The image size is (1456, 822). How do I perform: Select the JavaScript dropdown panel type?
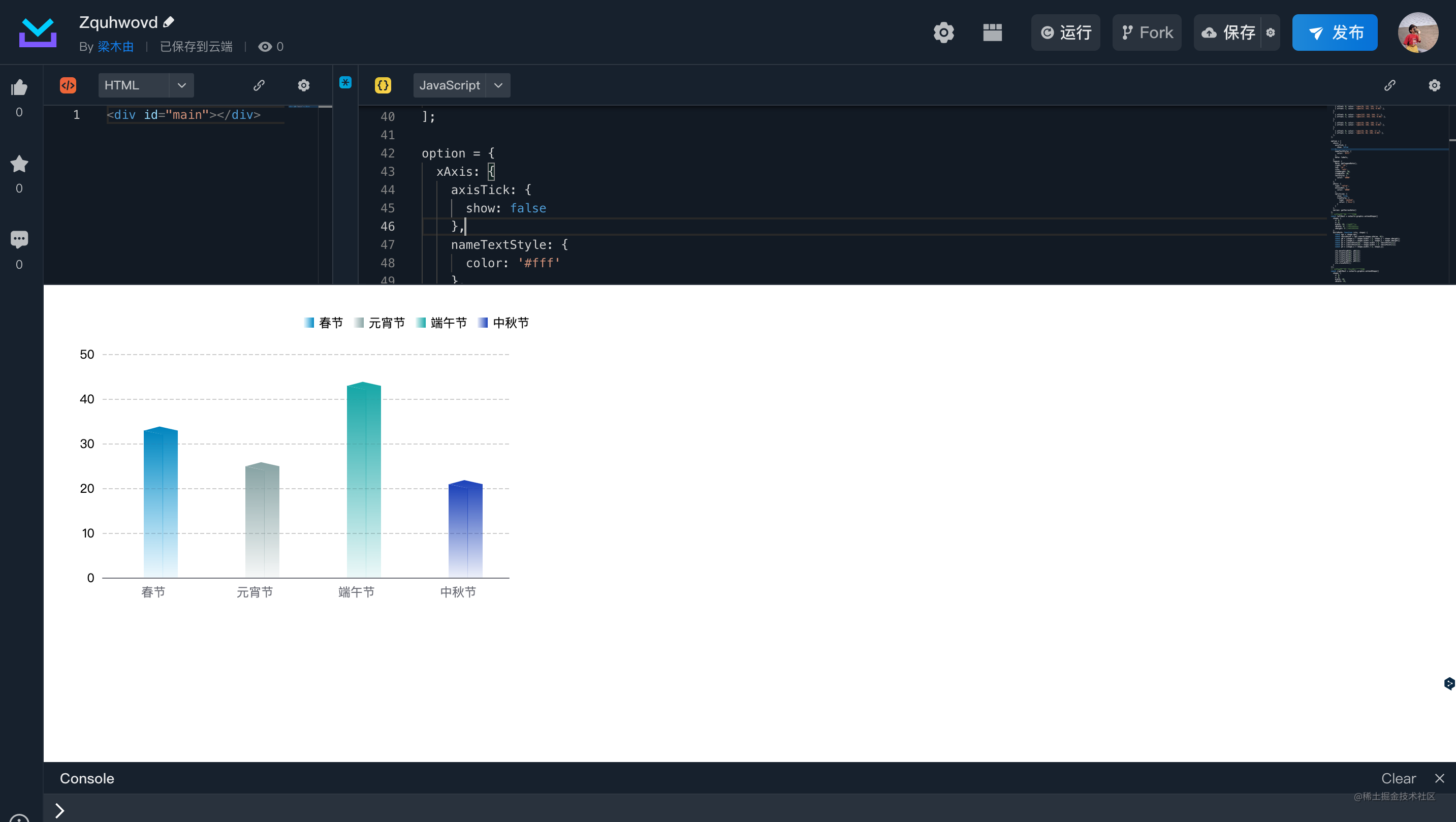click(460, 84)
